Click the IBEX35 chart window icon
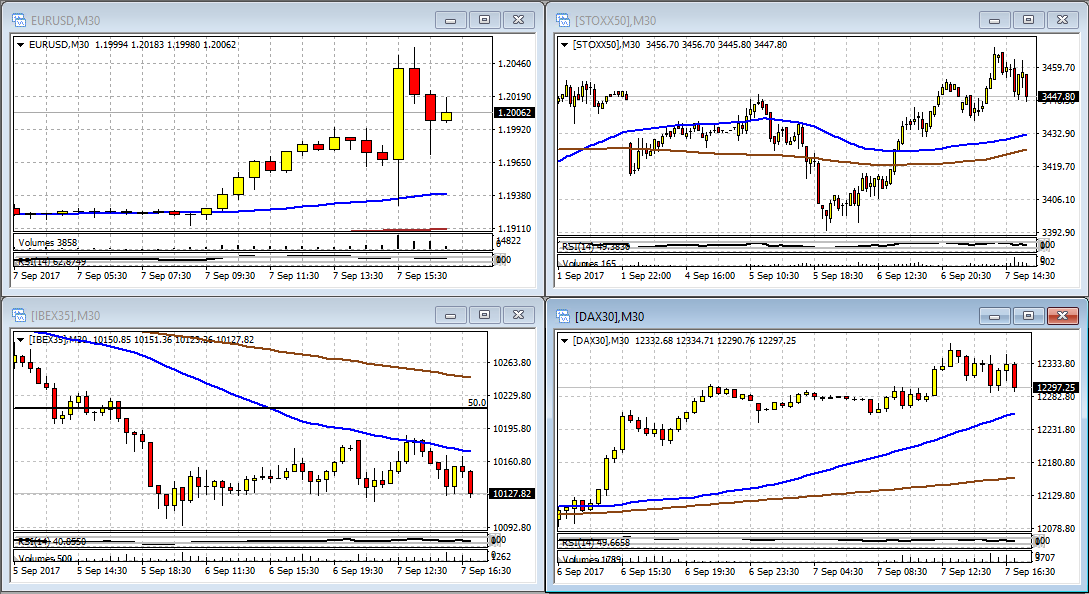Image resolution: width=1089 pixels, height=594 pixels. pos(19,315)
